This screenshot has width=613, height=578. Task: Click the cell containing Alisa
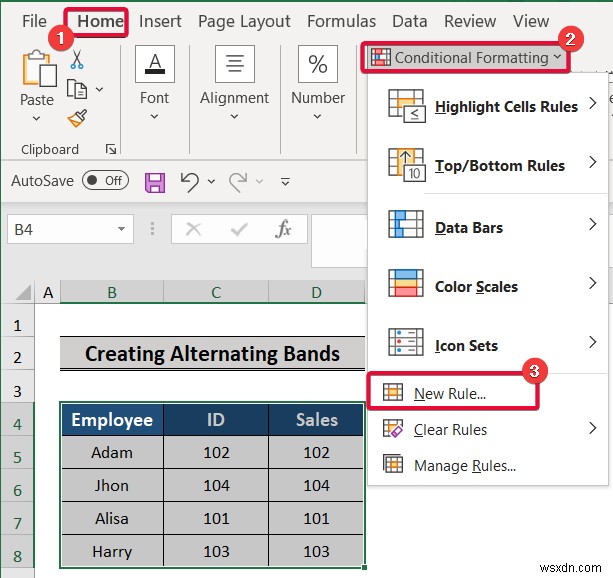112,519
